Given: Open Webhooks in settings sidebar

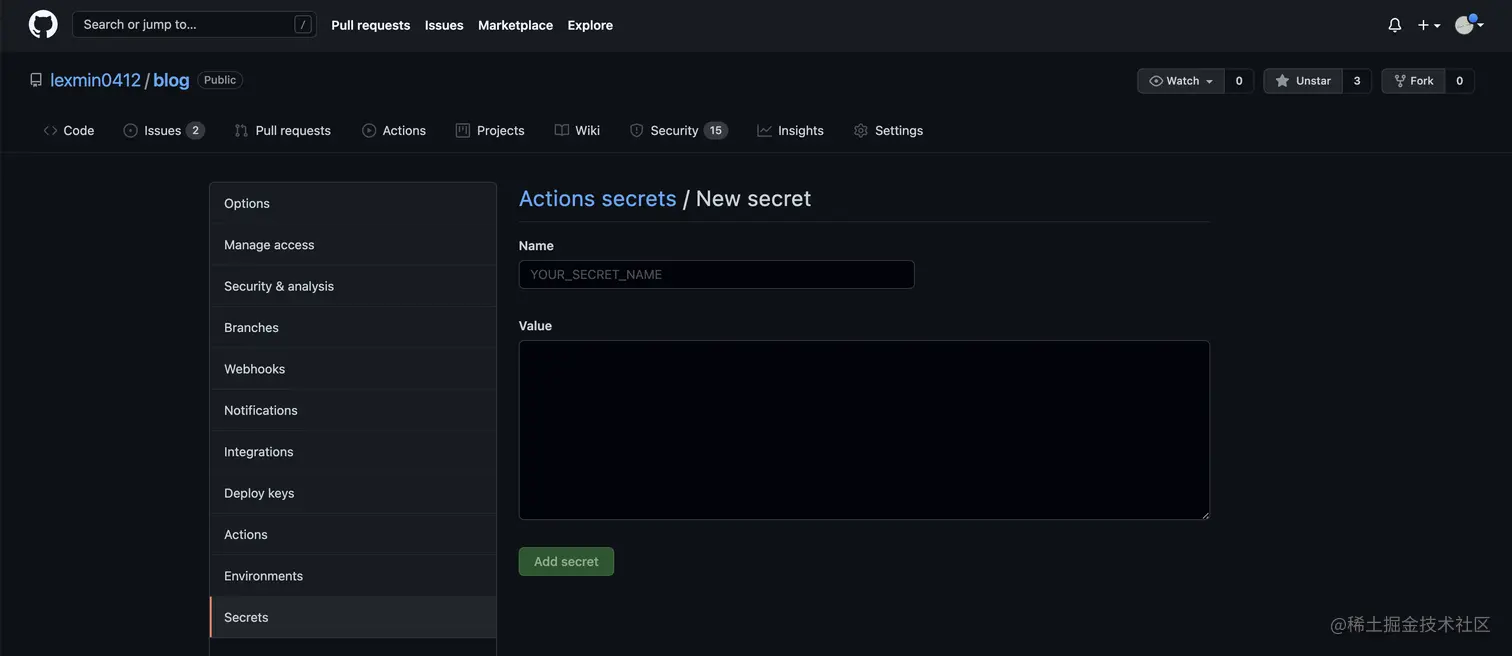Looking at the screenshot, I should point(353,369).
